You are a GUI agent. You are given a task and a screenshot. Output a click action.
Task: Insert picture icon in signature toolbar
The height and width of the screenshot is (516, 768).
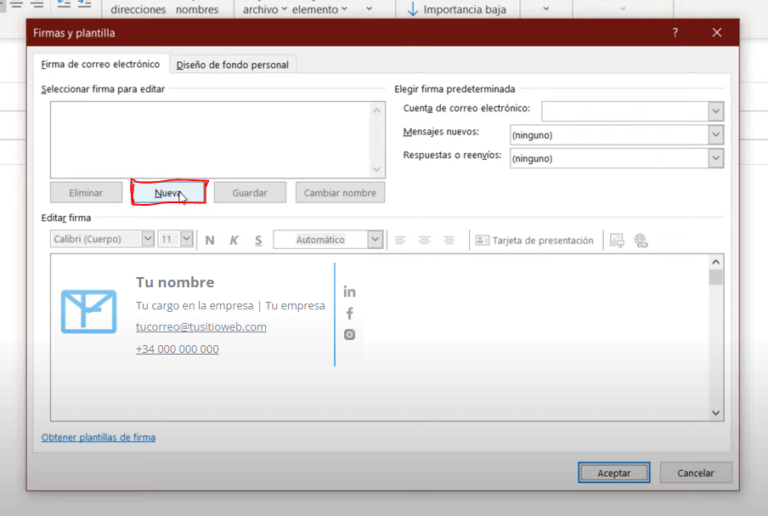(617, 240)
